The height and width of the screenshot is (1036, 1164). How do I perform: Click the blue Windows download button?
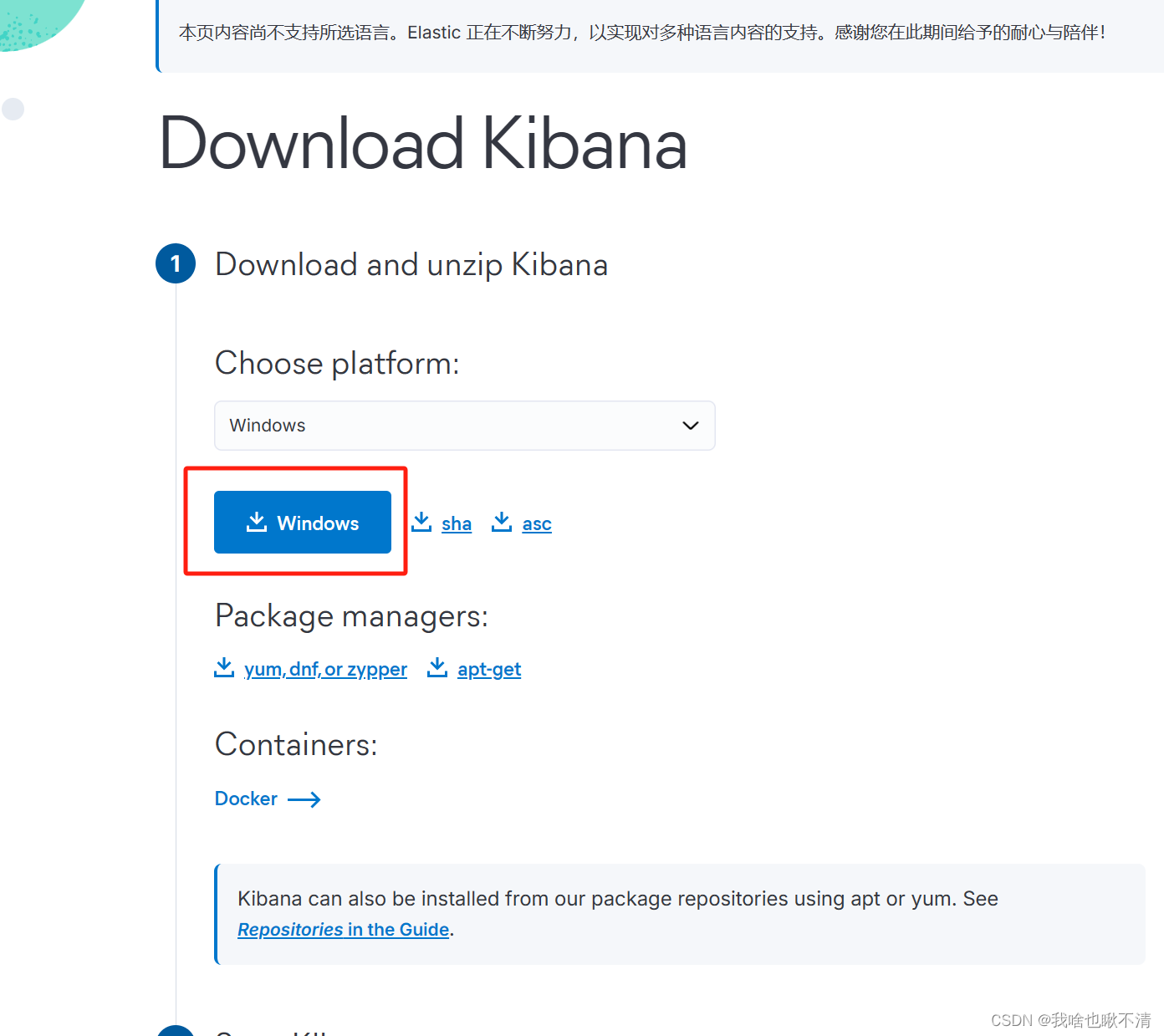[x=303, y=523]
